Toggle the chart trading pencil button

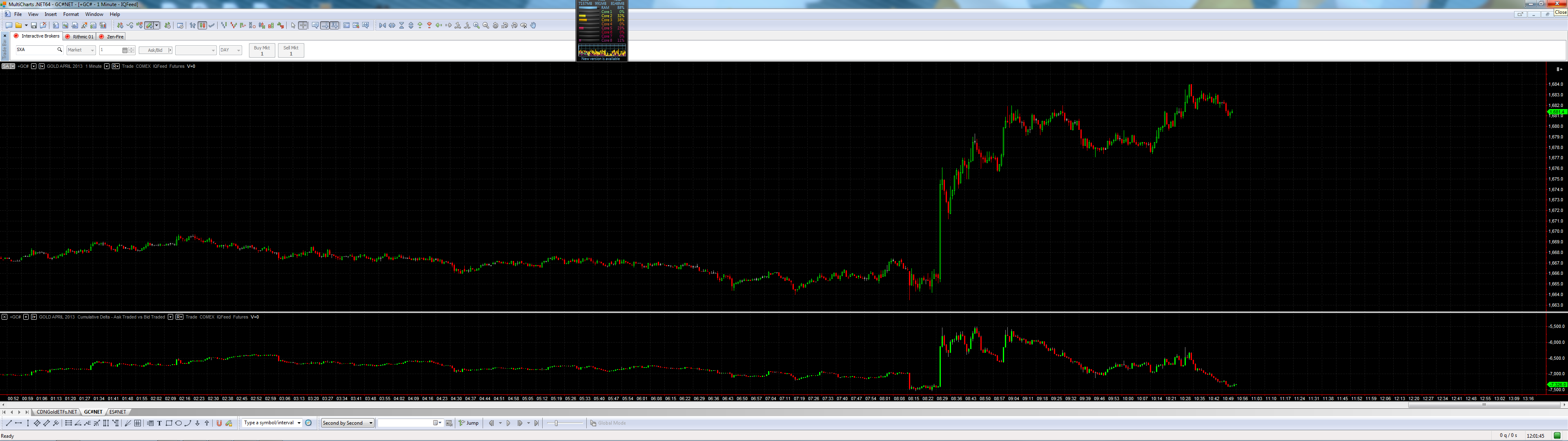coord(149,26)
